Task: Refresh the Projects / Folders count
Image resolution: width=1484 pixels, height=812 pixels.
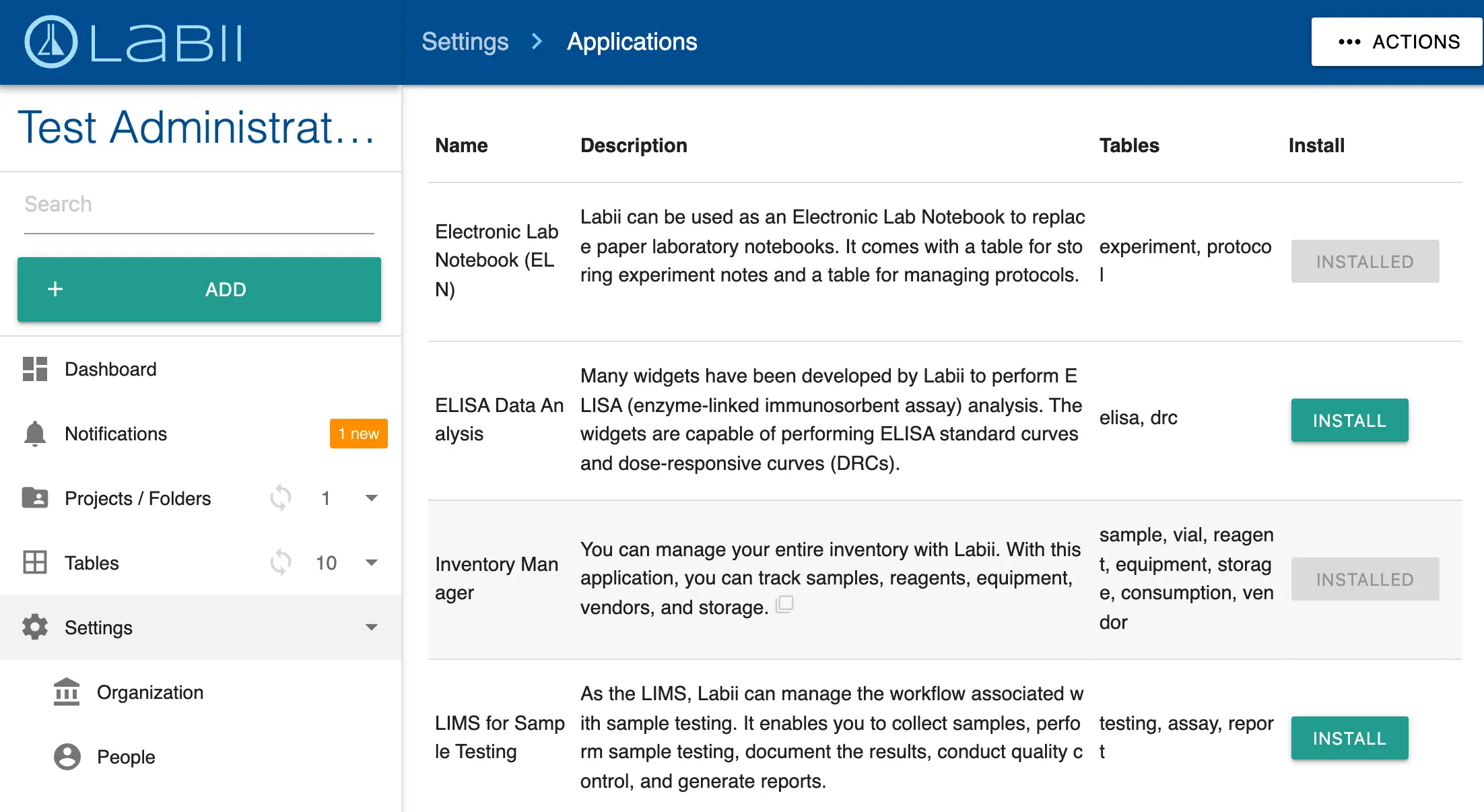Action: point(281,498)
